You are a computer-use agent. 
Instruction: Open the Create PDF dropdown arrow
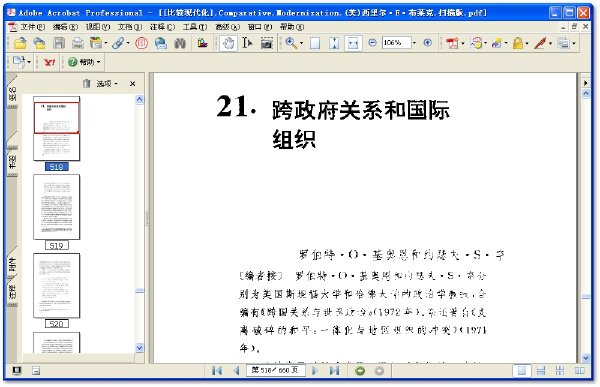[x=463, y=43]
